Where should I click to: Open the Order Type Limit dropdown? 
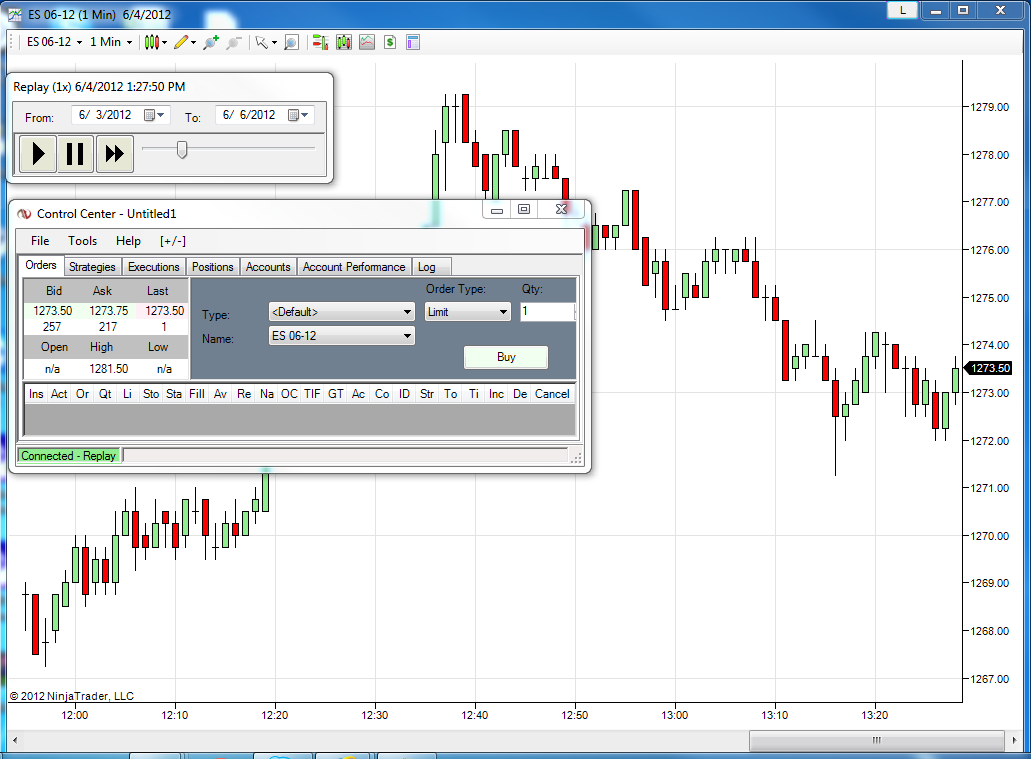[x=468, y=312]
